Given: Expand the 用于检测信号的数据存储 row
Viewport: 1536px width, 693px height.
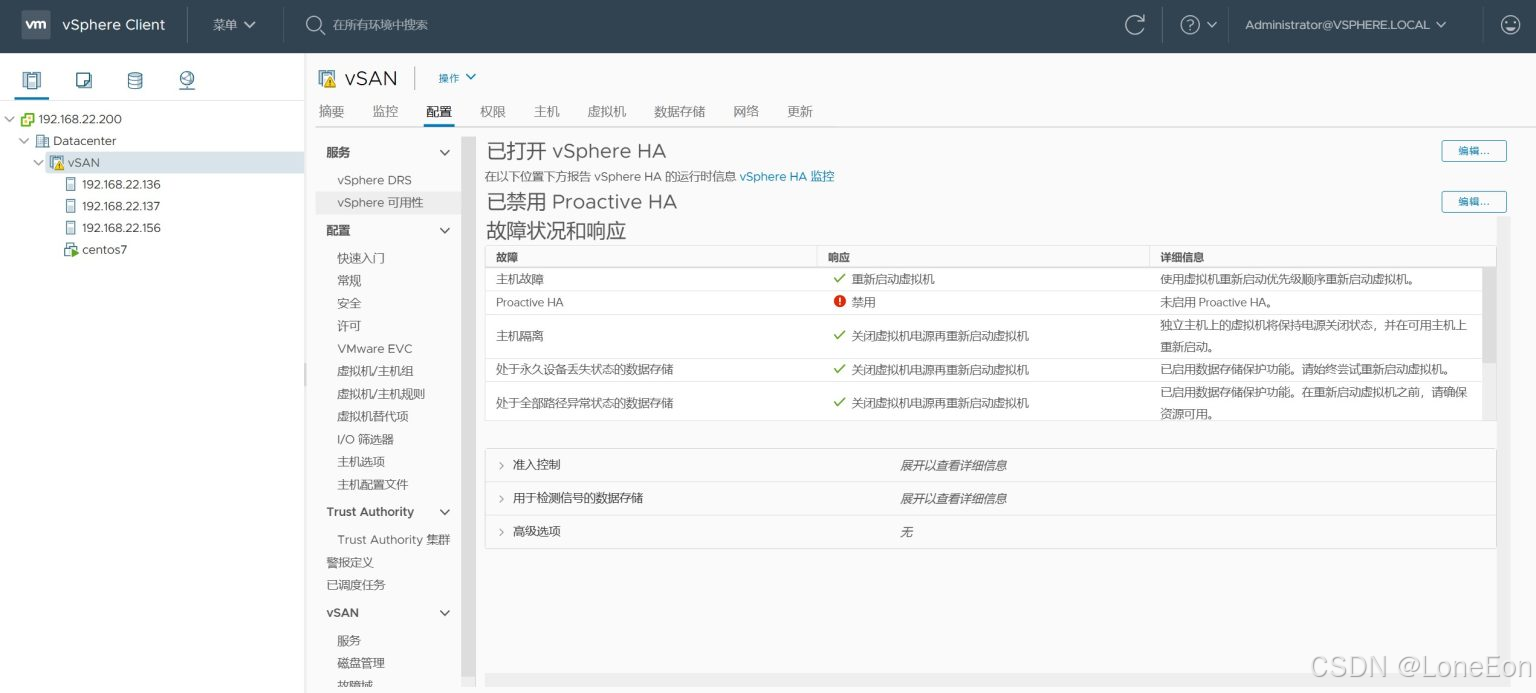Looking at the screenshot, I should click(x=501, y=498).
